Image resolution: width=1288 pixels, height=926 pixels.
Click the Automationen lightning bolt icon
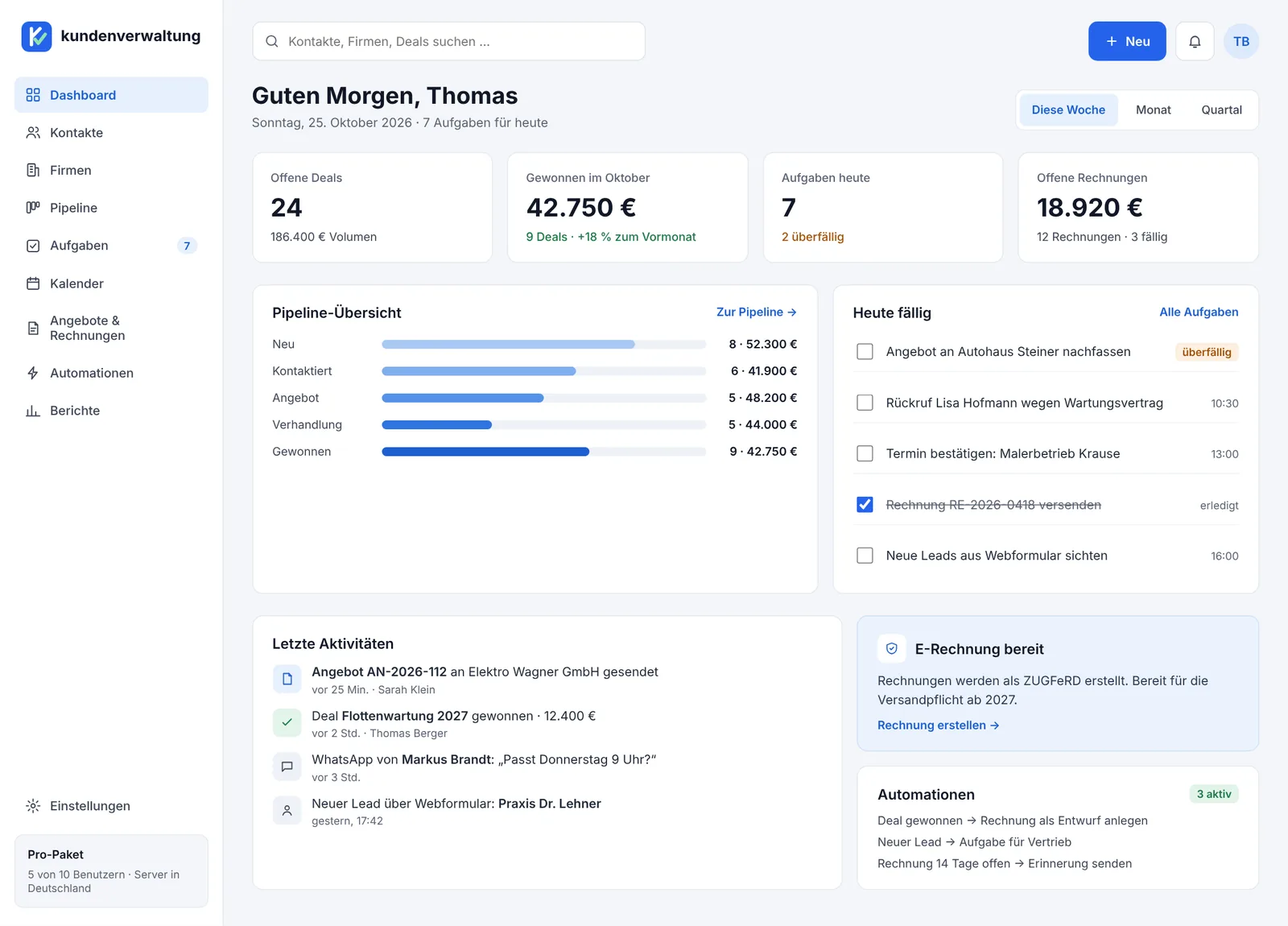33,373
